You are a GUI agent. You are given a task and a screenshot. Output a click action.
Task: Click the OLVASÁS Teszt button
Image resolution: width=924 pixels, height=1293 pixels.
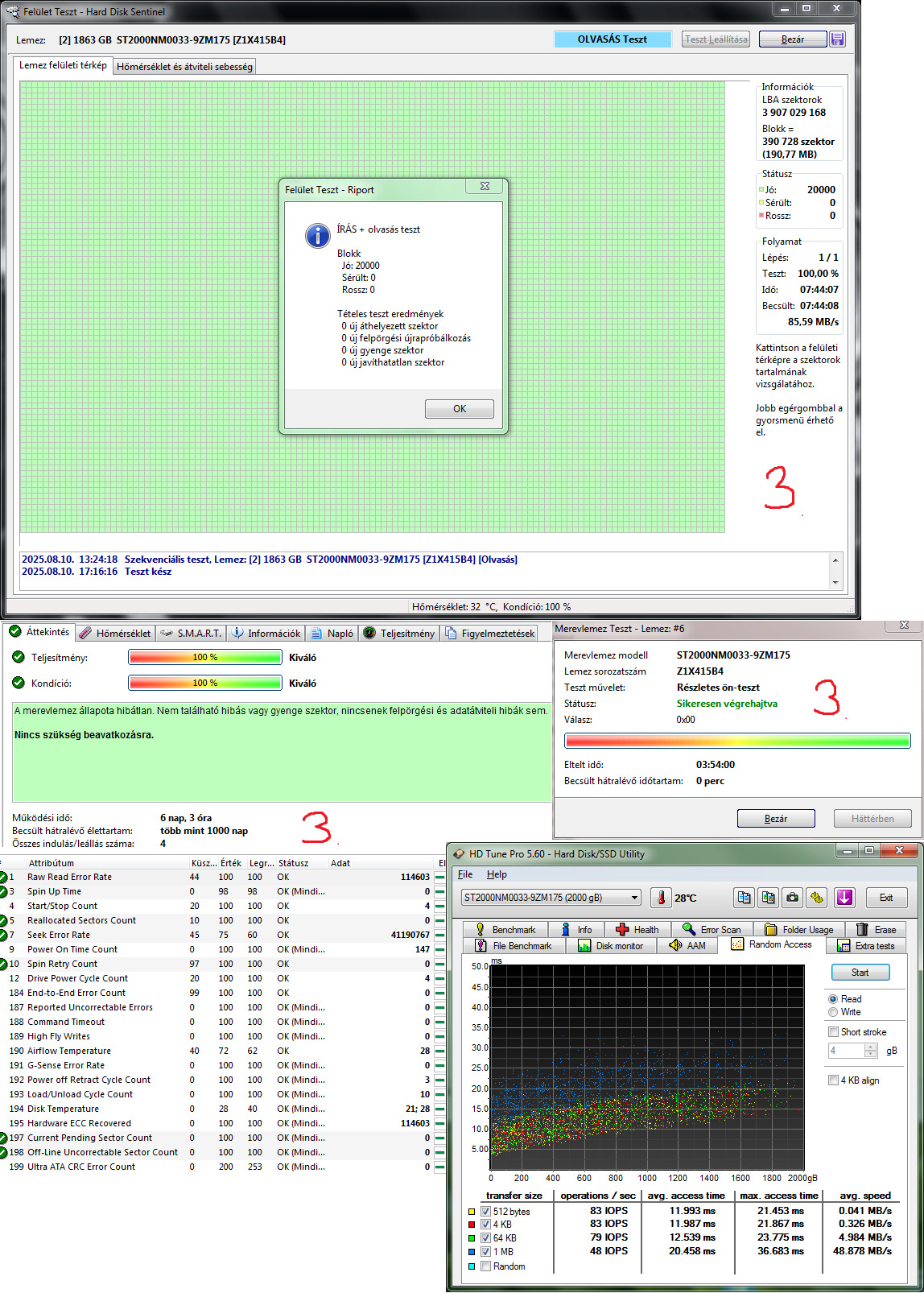[613, 39]
